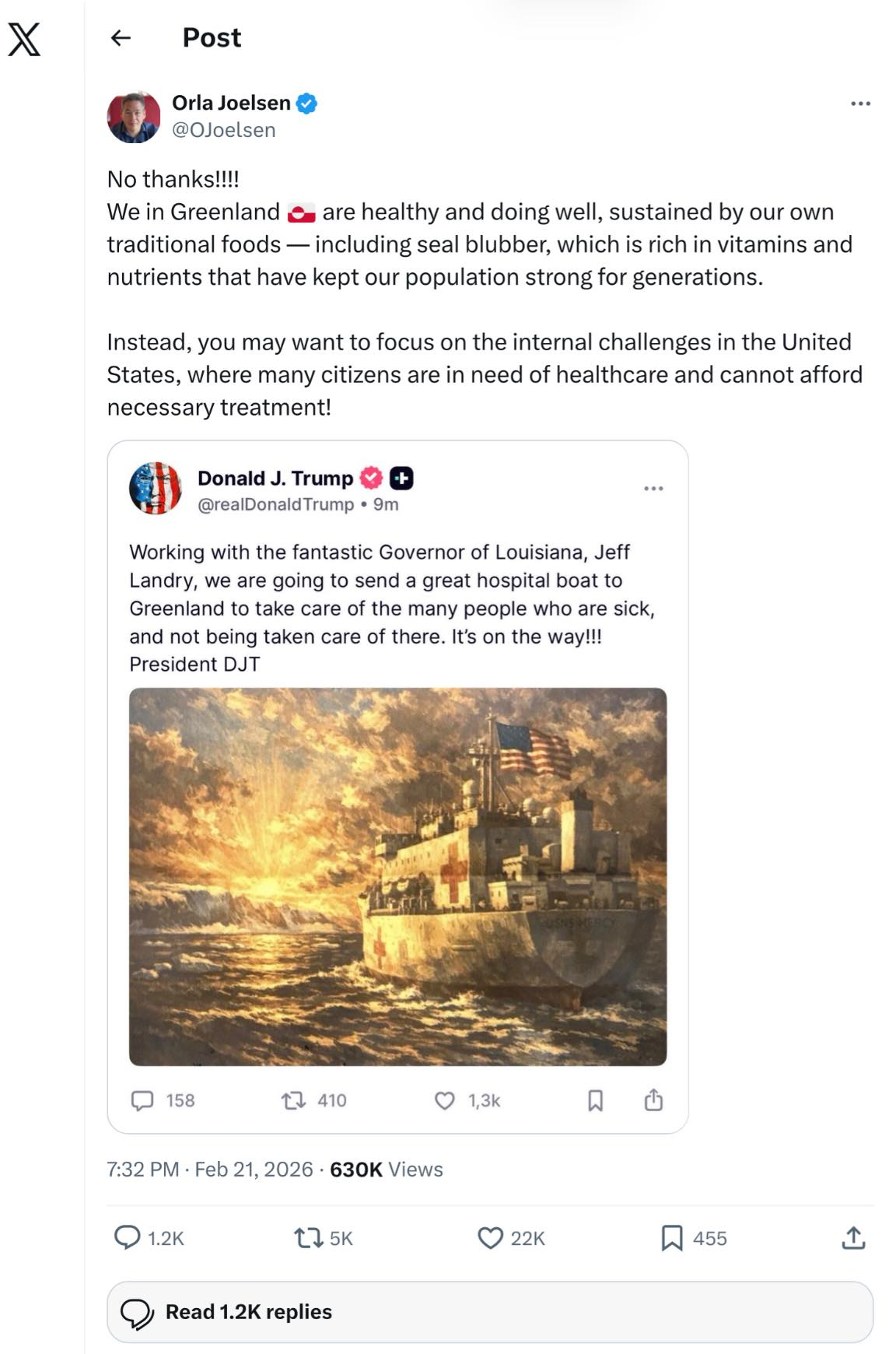The height and width of the screenshot is (1354, 896).
Task: Click quoted post repost icon with 410
Action: click(x=293, y=1100)
